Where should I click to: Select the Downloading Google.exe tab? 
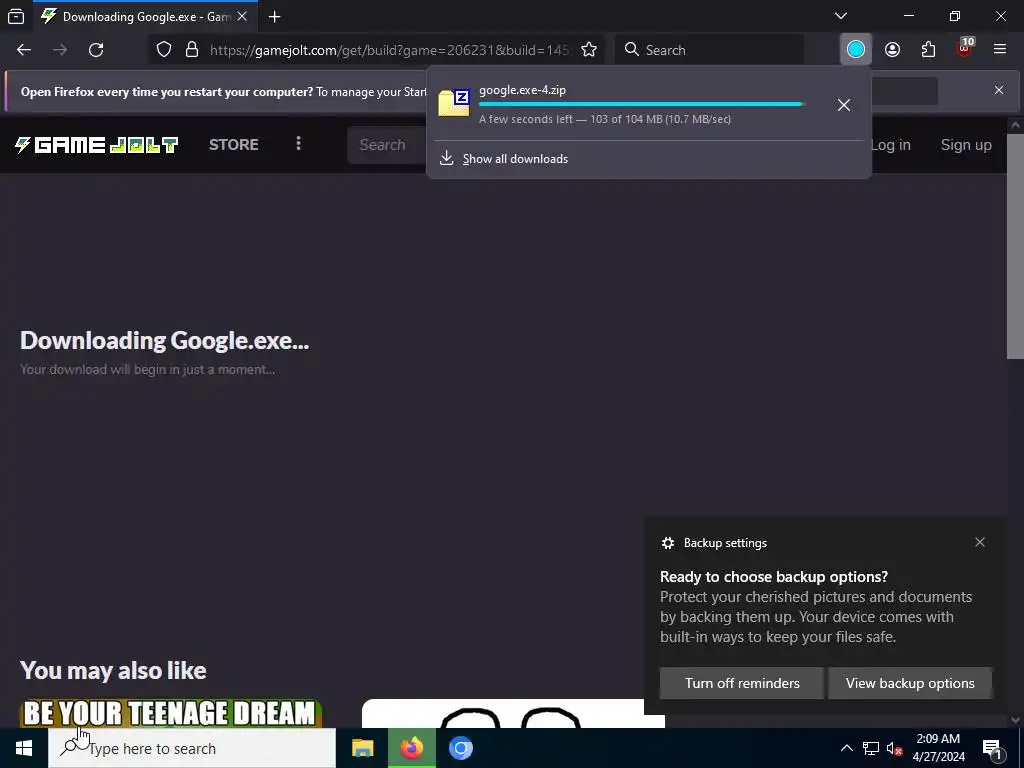click(144, 16)
